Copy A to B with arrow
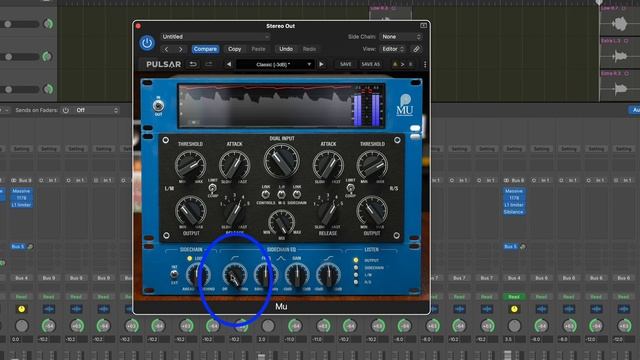 click(x=402, y=64)
